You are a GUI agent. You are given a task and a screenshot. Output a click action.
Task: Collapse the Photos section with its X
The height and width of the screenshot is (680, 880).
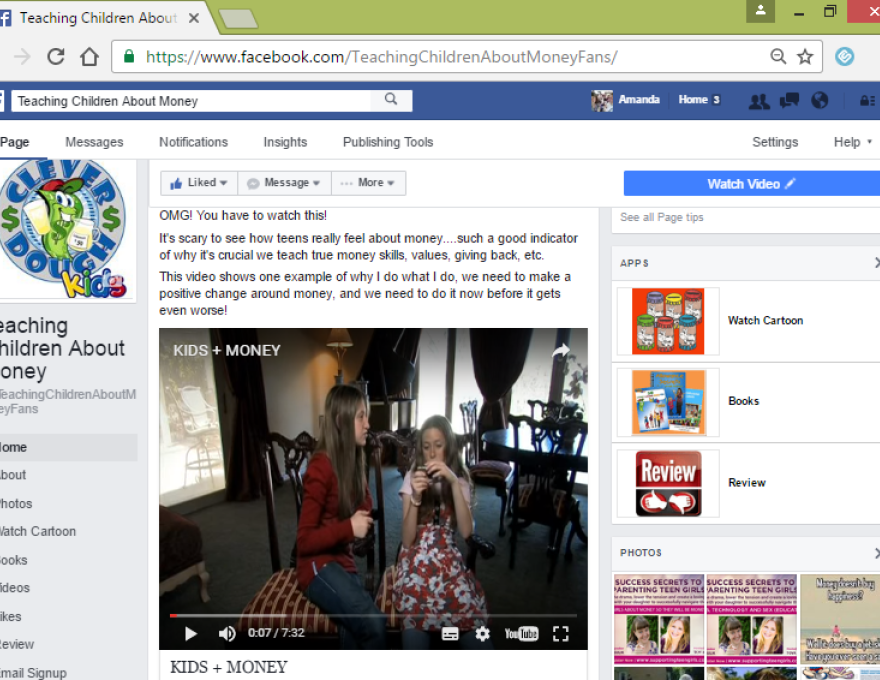coord(877,553)
